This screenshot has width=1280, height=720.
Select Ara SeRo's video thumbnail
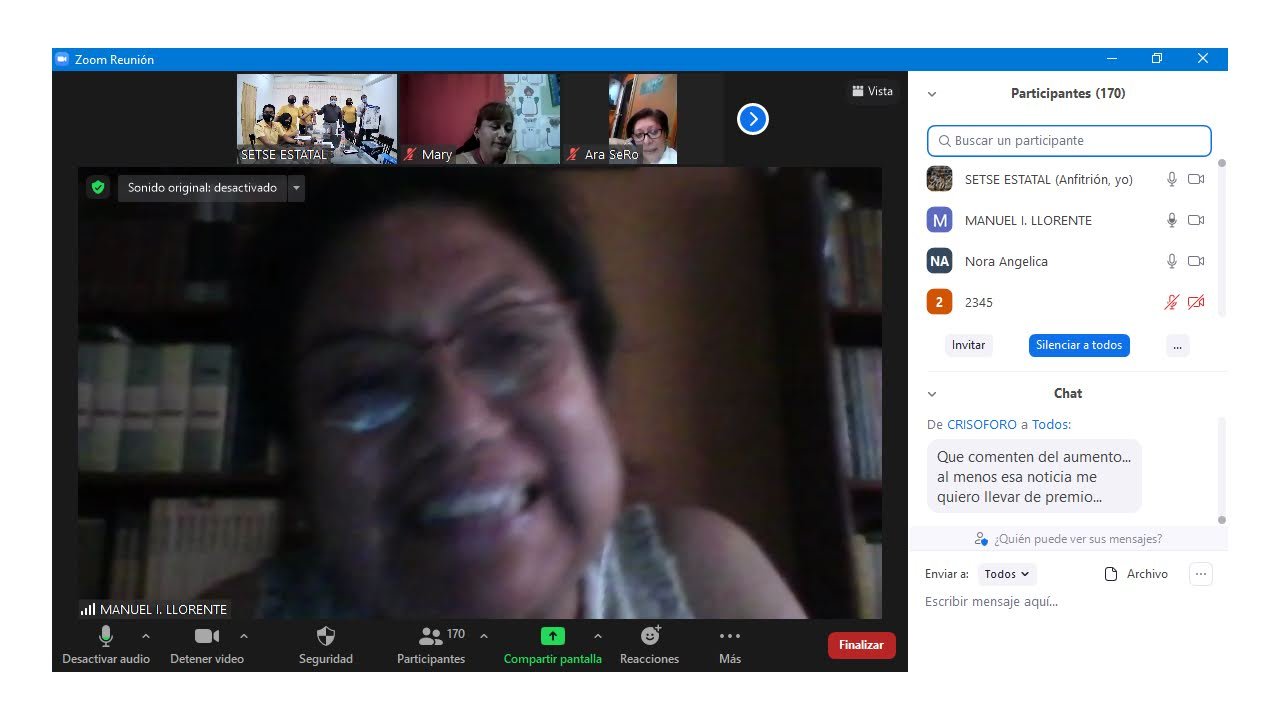641,119
